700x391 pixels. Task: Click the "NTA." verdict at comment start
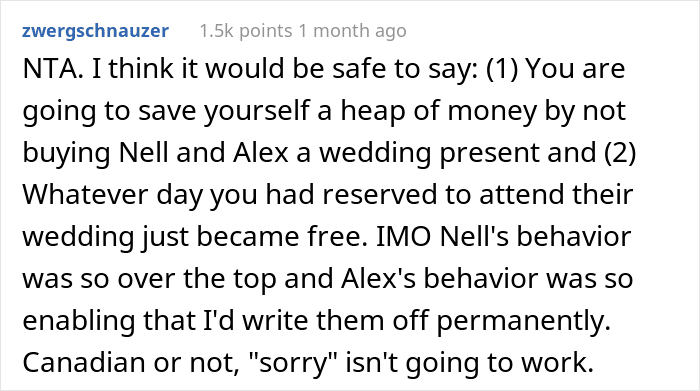(x=53, y=69)
